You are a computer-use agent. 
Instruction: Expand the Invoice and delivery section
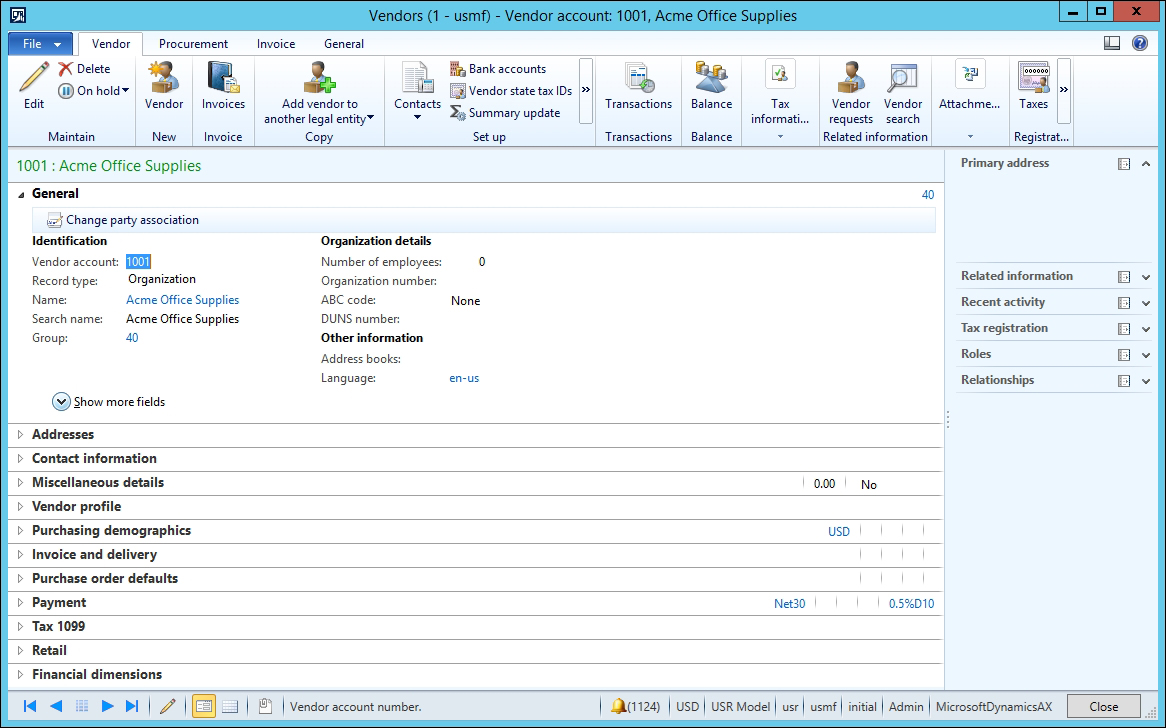coord(21,554)
